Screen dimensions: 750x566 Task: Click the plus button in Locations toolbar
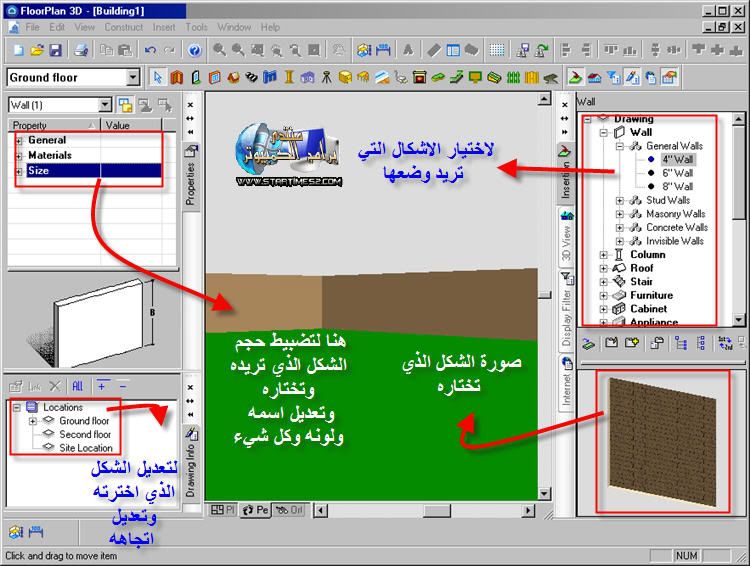[102, 386]
